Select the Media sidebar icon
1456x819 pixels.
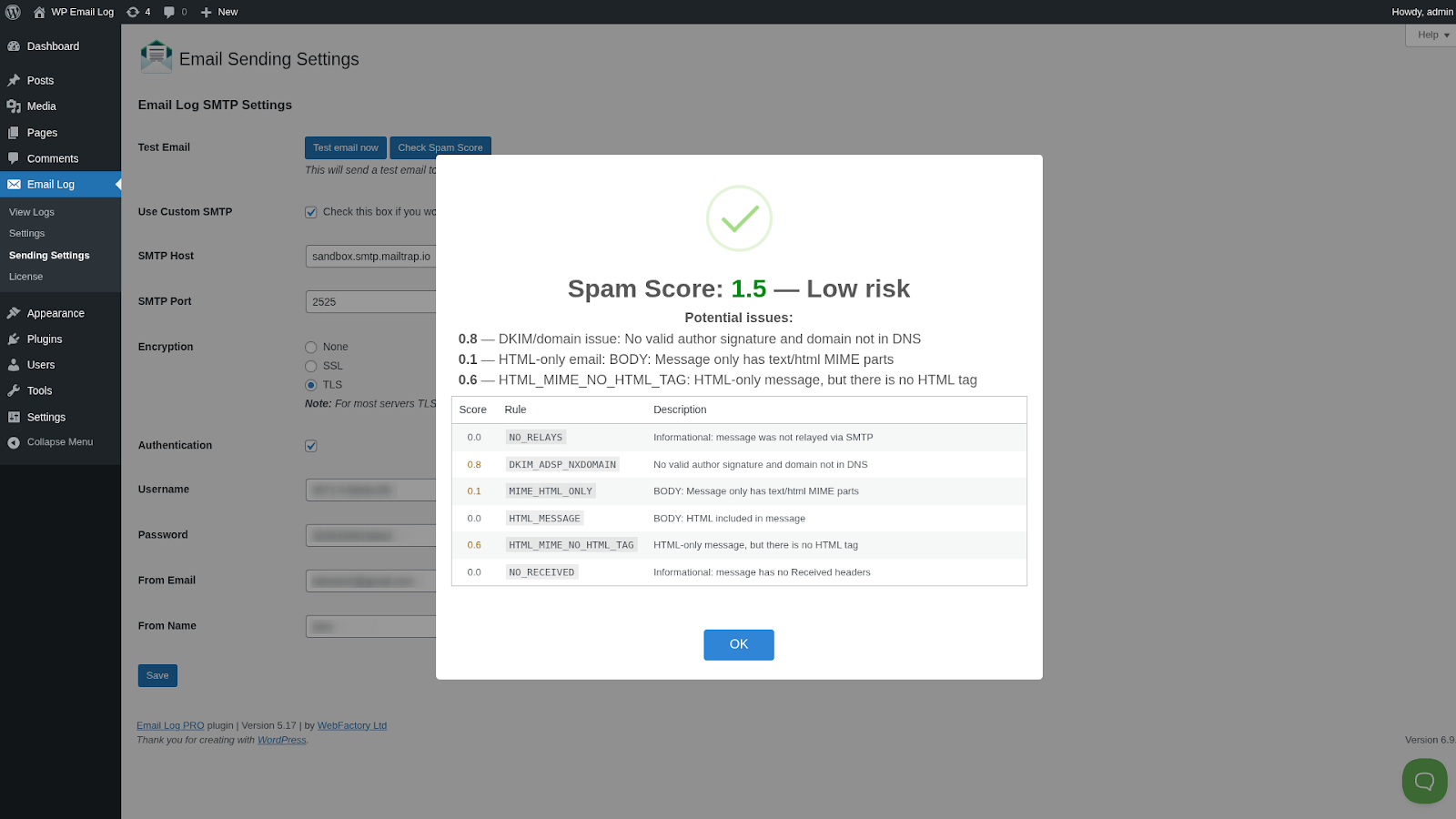[x=15, y=106]
